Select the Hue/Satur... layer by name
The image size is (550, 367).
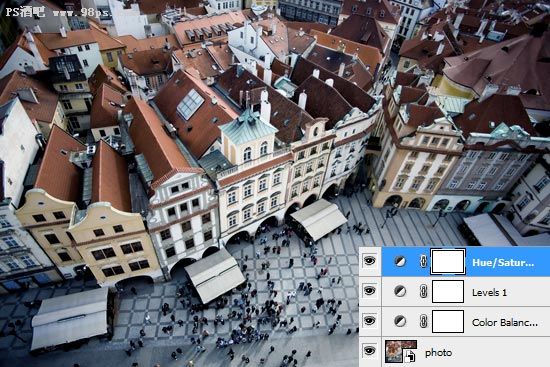503,262
